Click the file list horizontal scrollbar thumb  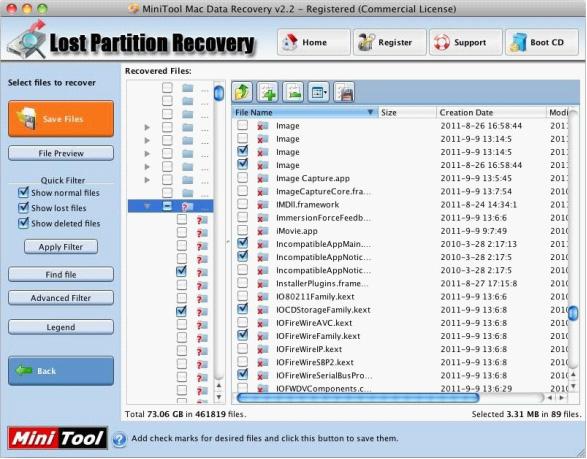click(x=358, y=398)
